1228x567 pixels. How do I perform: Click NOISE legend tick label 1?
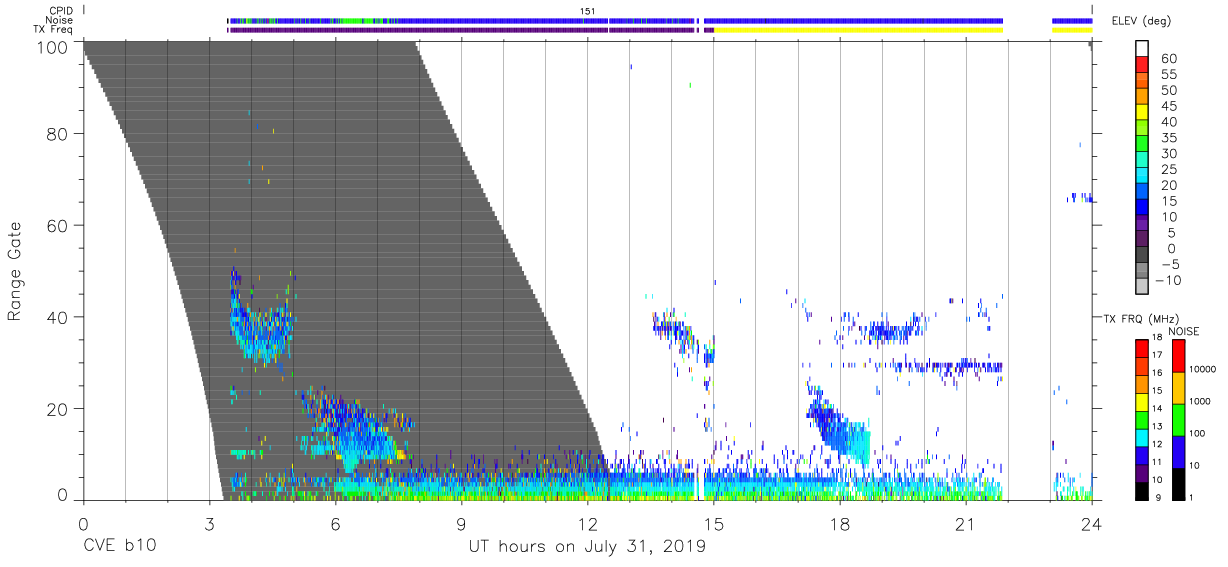pos(1193,497)
